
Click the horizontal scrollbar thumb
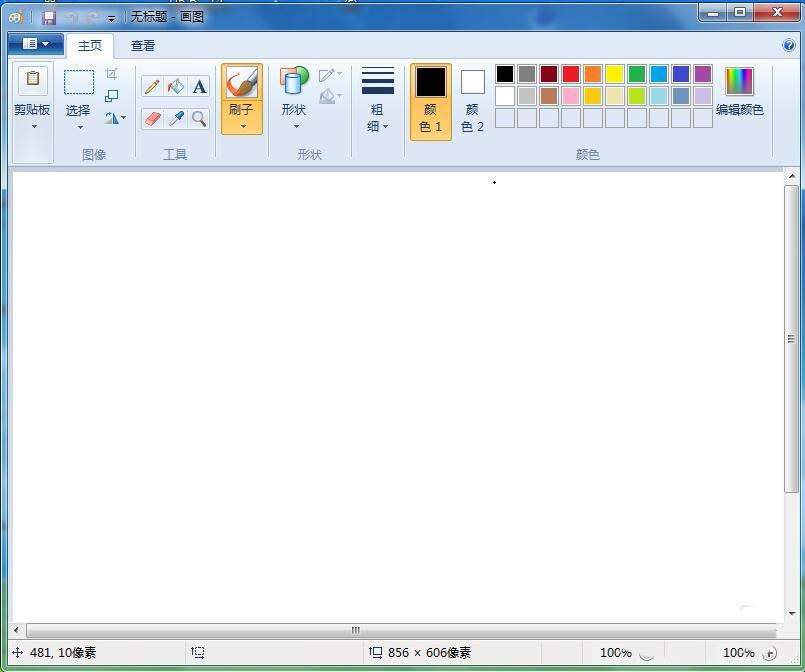click(x=401, y=630)
